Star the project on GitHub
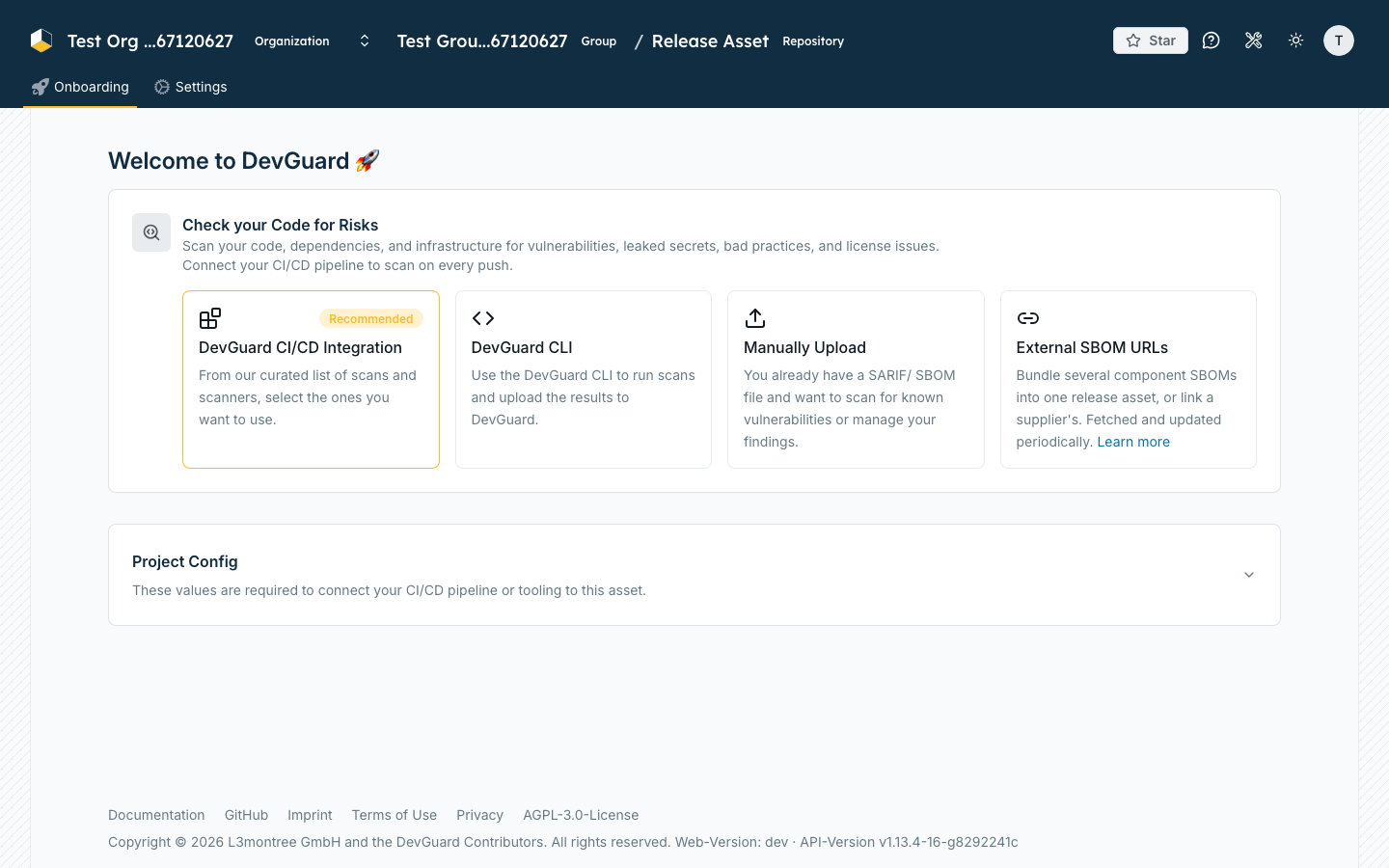Image resolution: width=1389 pixels, height=868 pixels. (1150, 41)
